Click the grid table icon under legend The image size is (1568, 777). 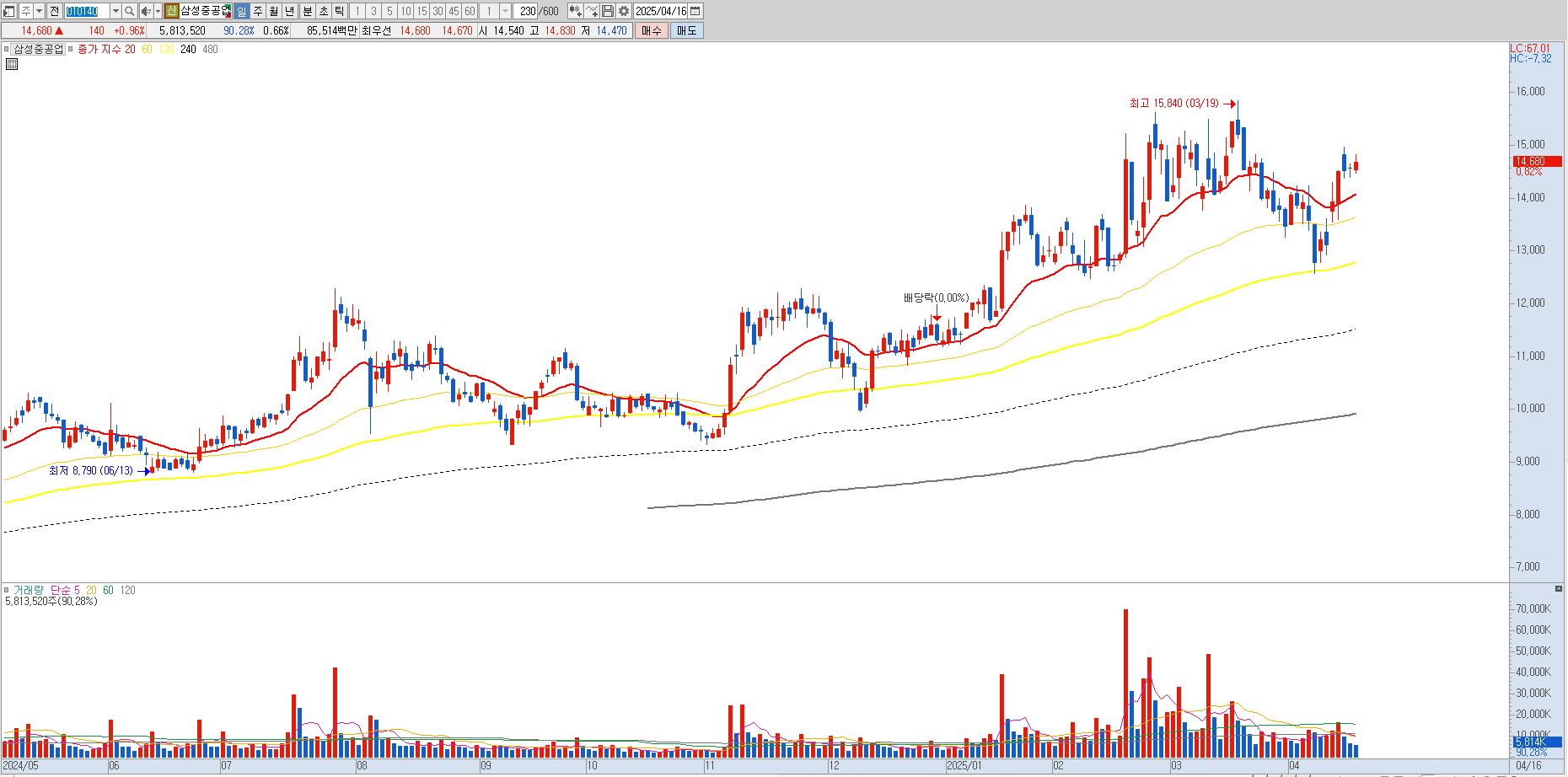click(x=12, y=64)
